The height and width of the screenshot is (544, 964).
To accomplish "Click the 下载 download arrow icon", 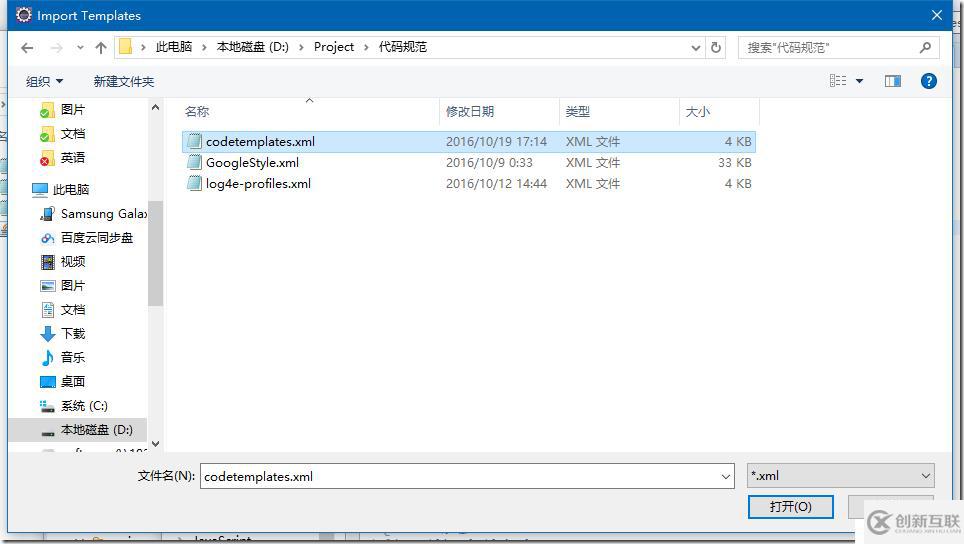I will point(47,334).
